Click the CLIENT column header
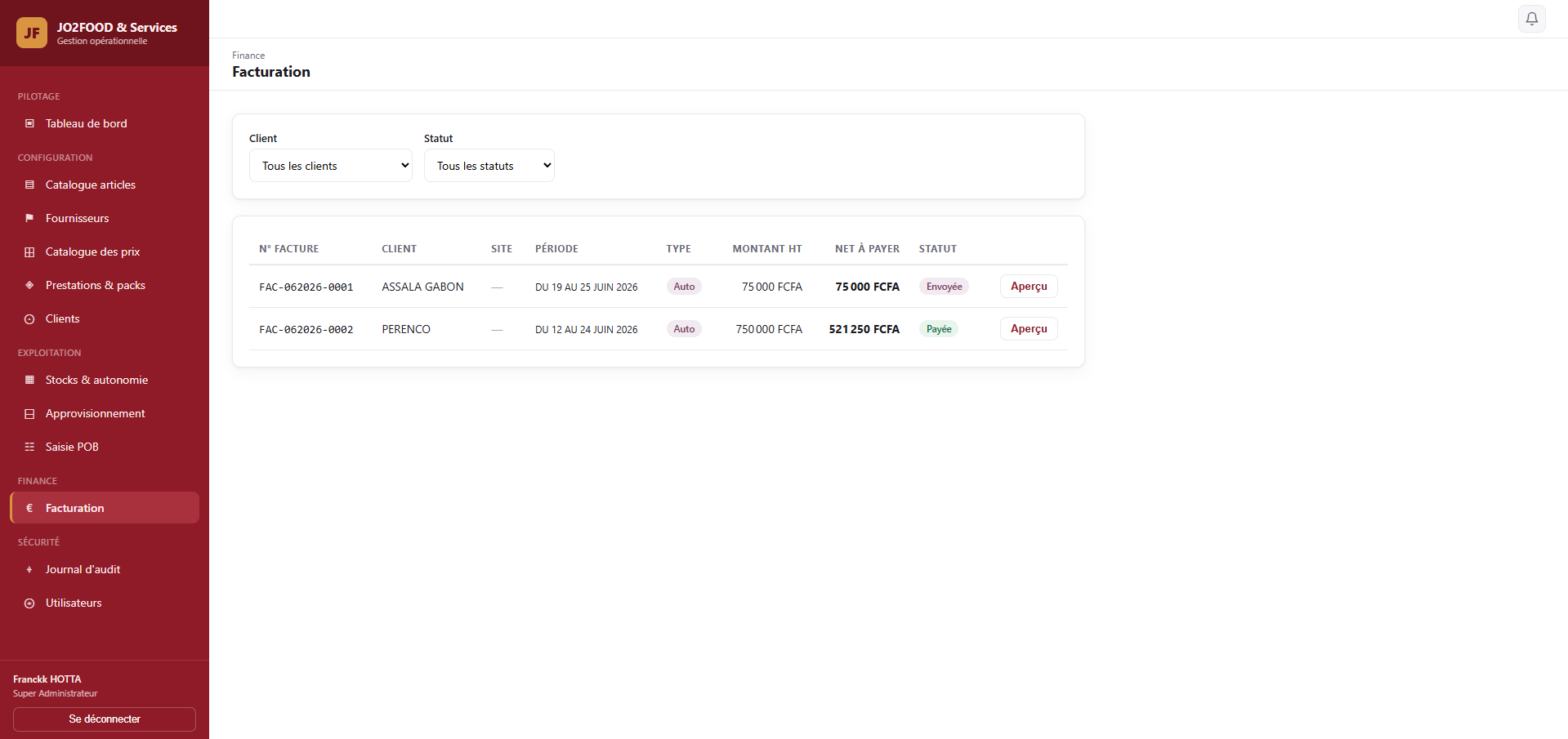1568x739 pixels. pos(400,249)
